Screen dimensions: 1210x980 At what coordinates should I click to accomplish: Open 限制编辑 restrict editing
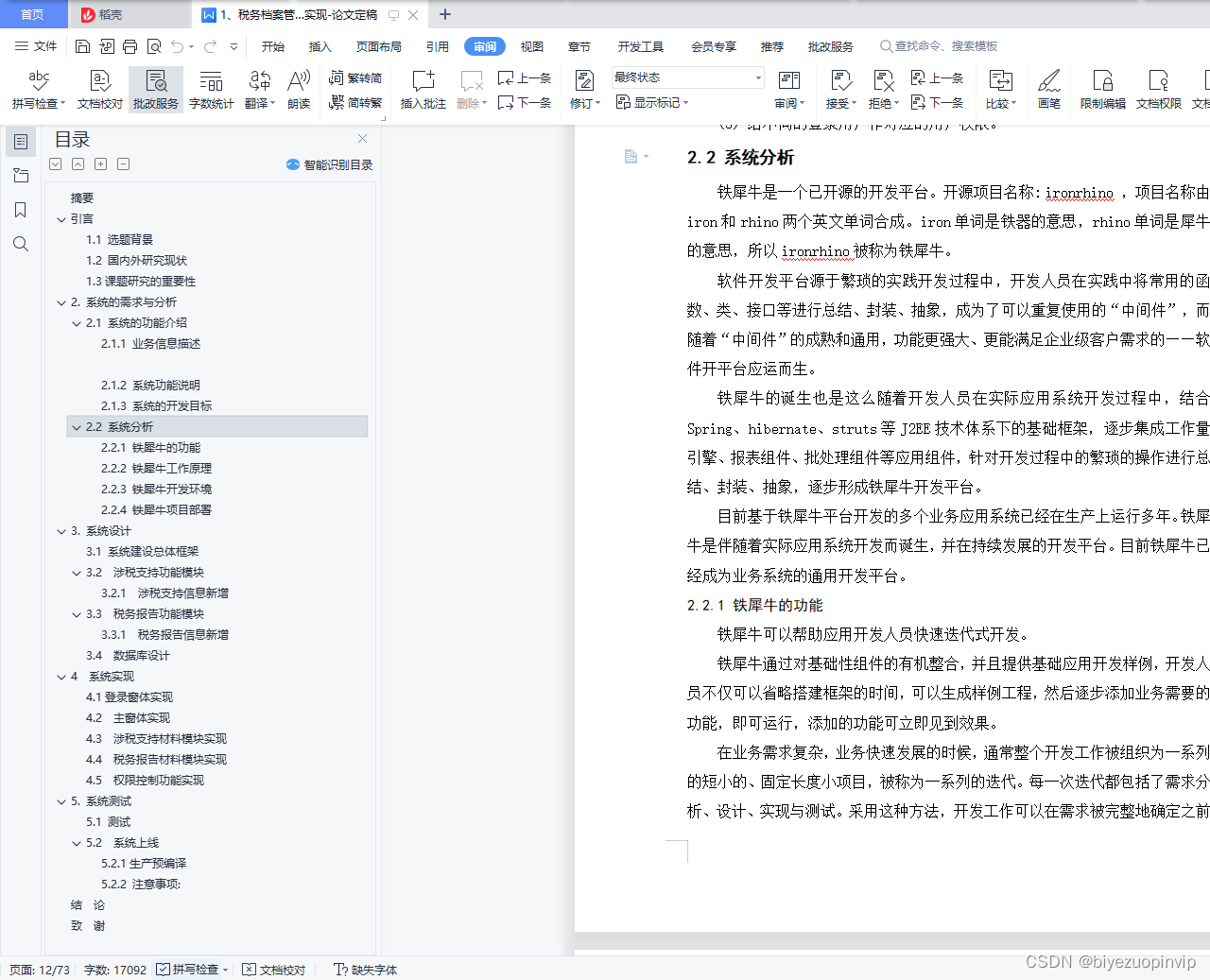tap(1103, 90)
